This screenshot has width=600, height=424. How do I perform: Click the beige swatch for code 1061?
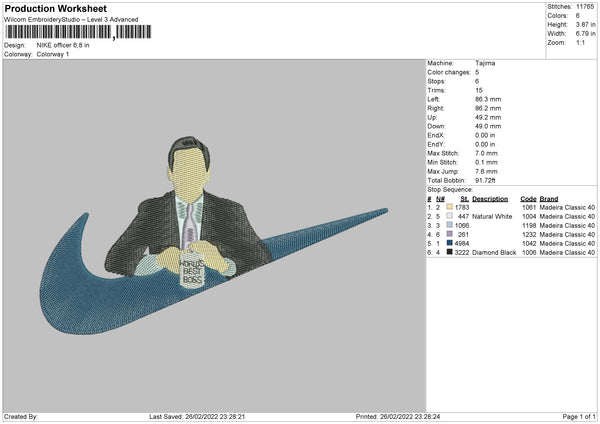pyautogui.click(x=450, y=207)
